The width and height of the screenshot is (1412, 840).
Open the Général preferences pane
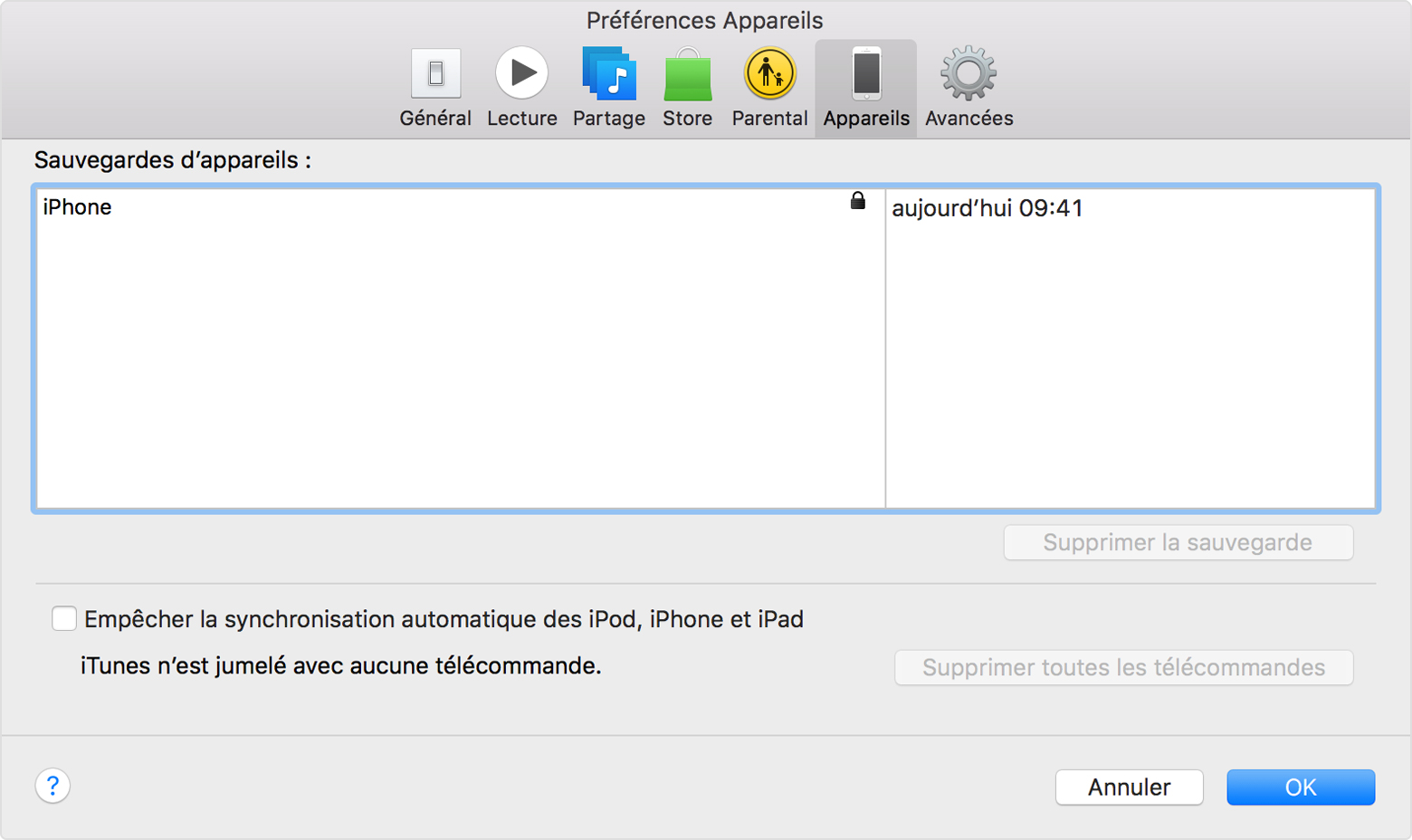click(435, 86)
